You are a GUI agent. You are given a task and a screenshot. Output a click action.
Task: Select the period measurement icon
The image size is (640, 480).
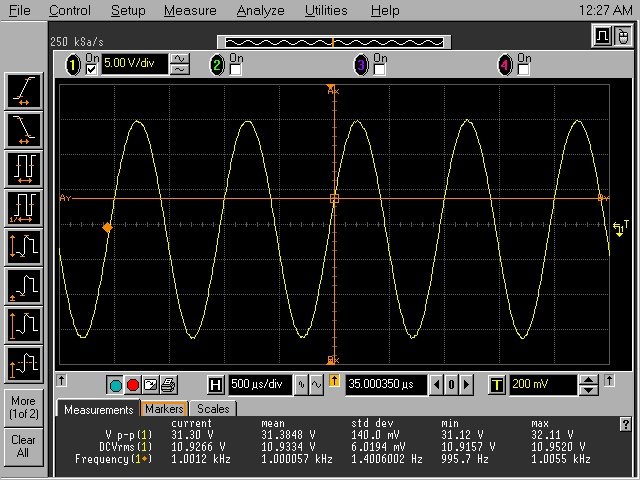tap(24, 169)
